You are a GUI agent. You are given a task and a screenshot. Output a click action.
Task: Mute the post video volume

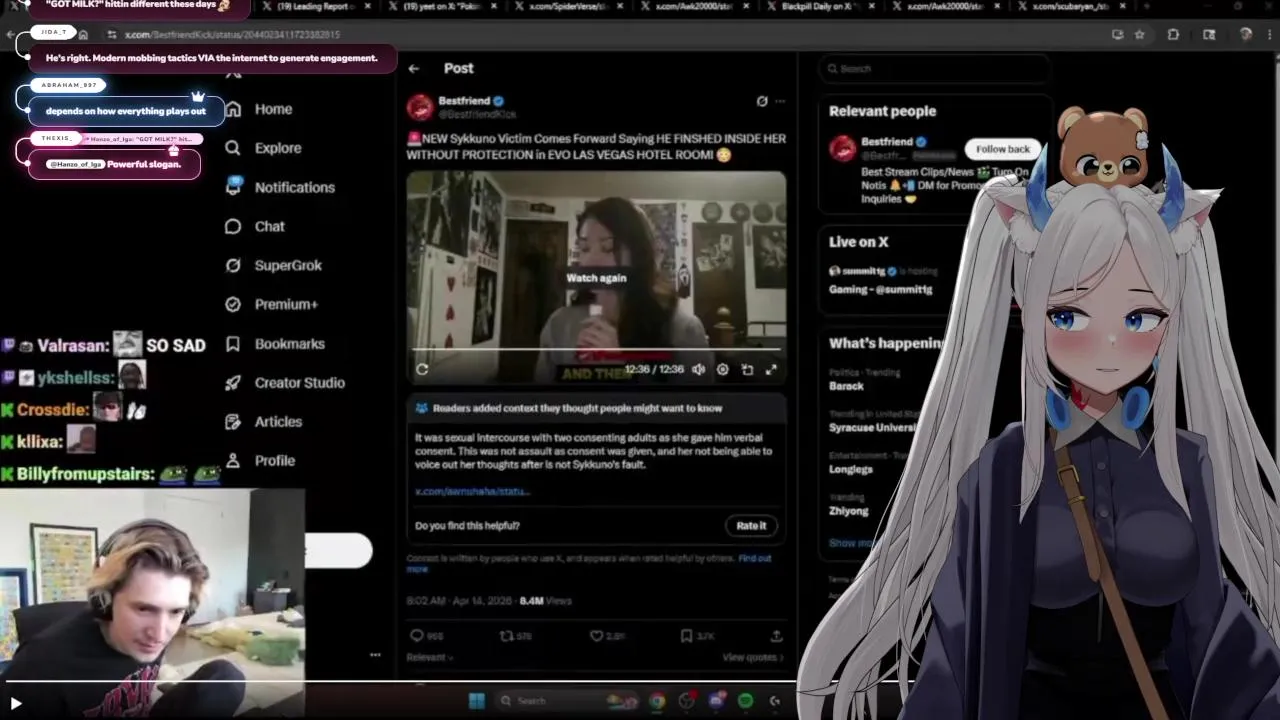(698, 369)
